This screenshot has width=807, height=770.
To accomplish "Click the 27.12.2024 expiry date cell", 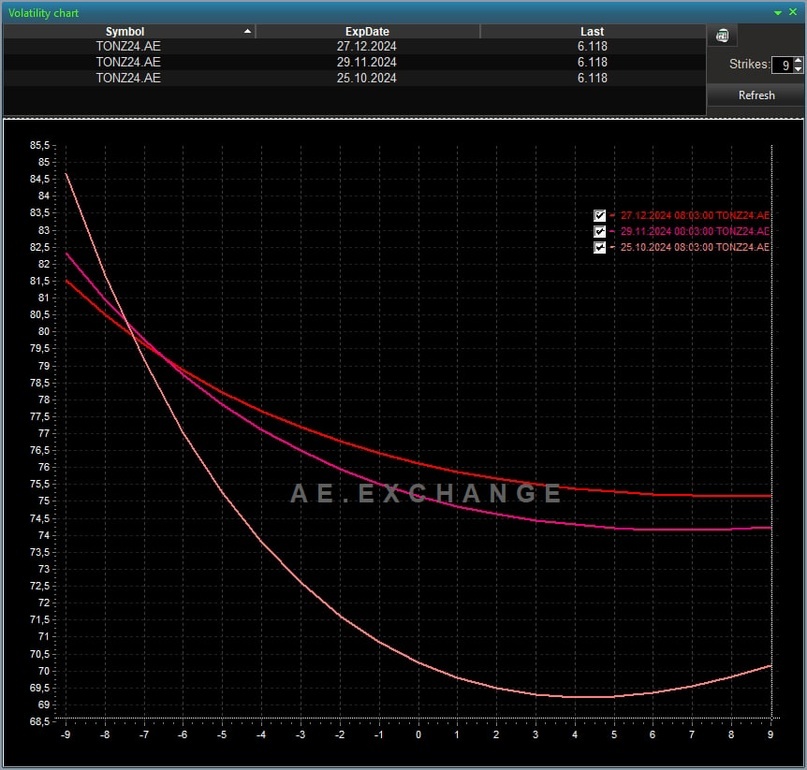I will [366, 46].
